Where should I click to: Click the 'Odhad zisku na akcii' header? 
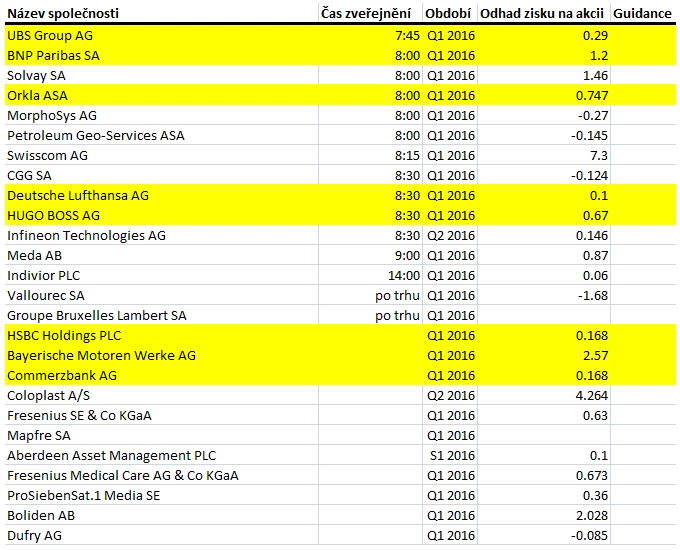point(542,13)
